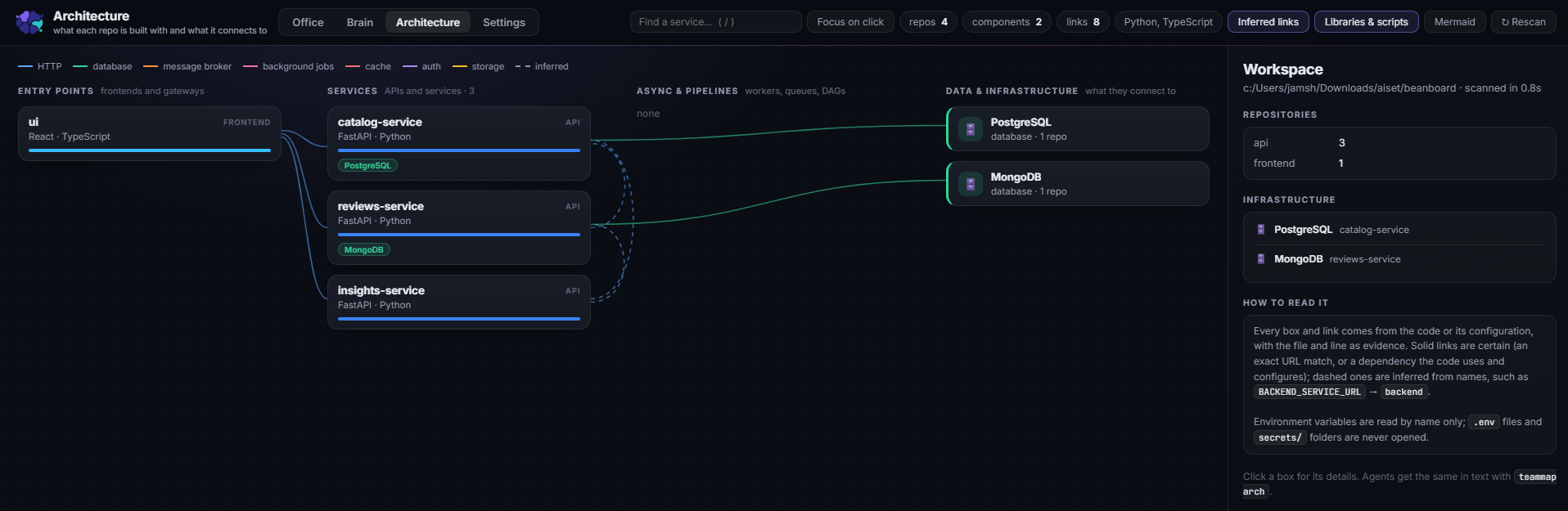The height and width of the screenshot is (511, 1568).
Task: Open the Settings tab
Action: pyautogui.click(x=504, y=22)
